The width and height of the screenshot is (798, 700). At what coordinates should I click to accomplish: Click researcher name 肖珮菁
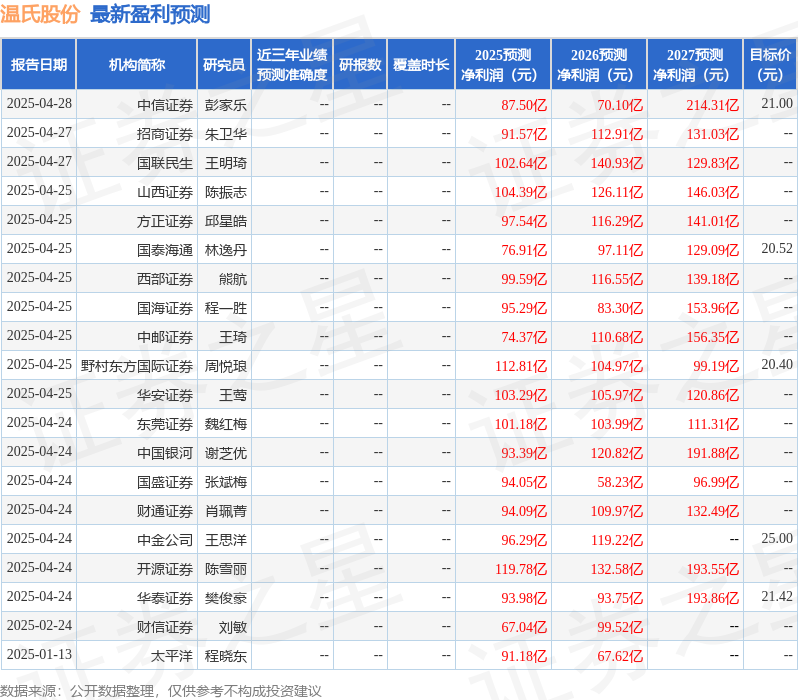[x=226, y=511]
